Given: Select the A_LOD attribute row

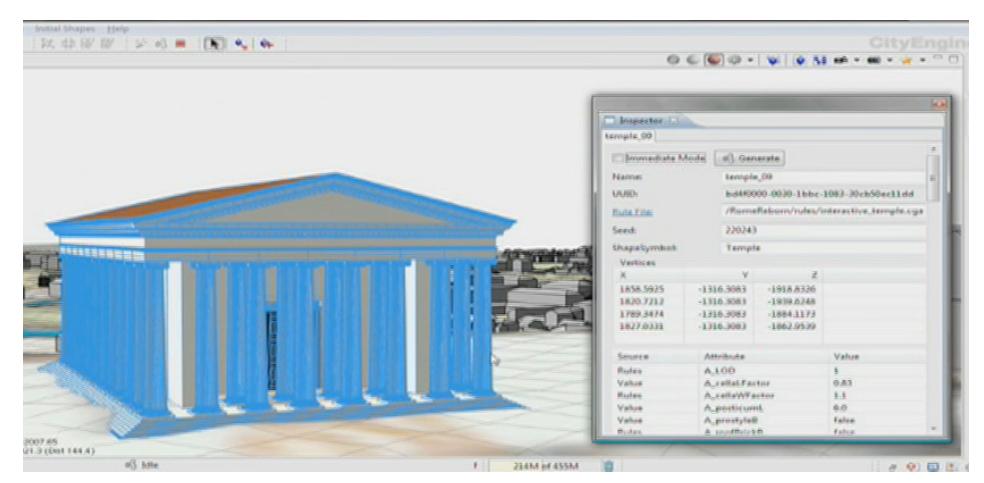Looking at the screenshot, I should coord(769,371).
